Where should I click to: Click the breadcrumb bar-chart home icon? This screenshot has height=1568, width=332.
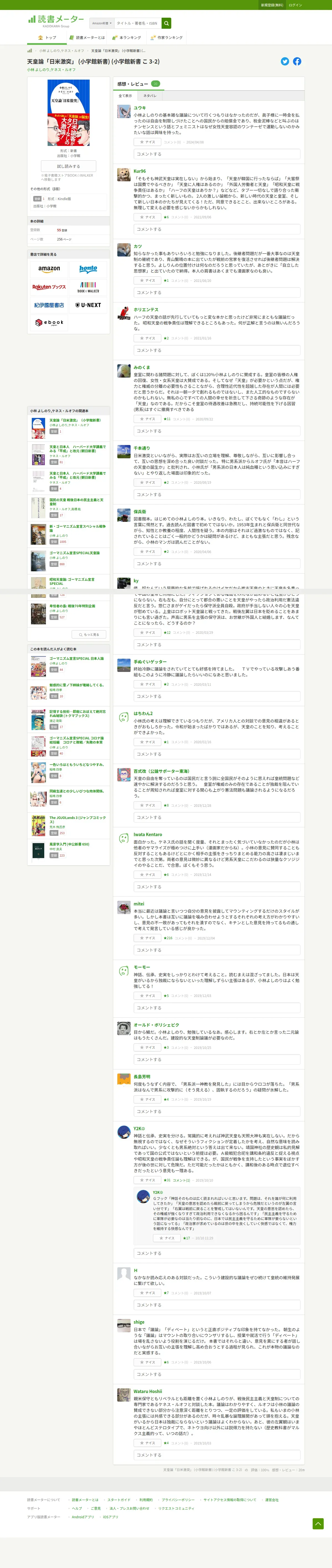coord(29,51)
